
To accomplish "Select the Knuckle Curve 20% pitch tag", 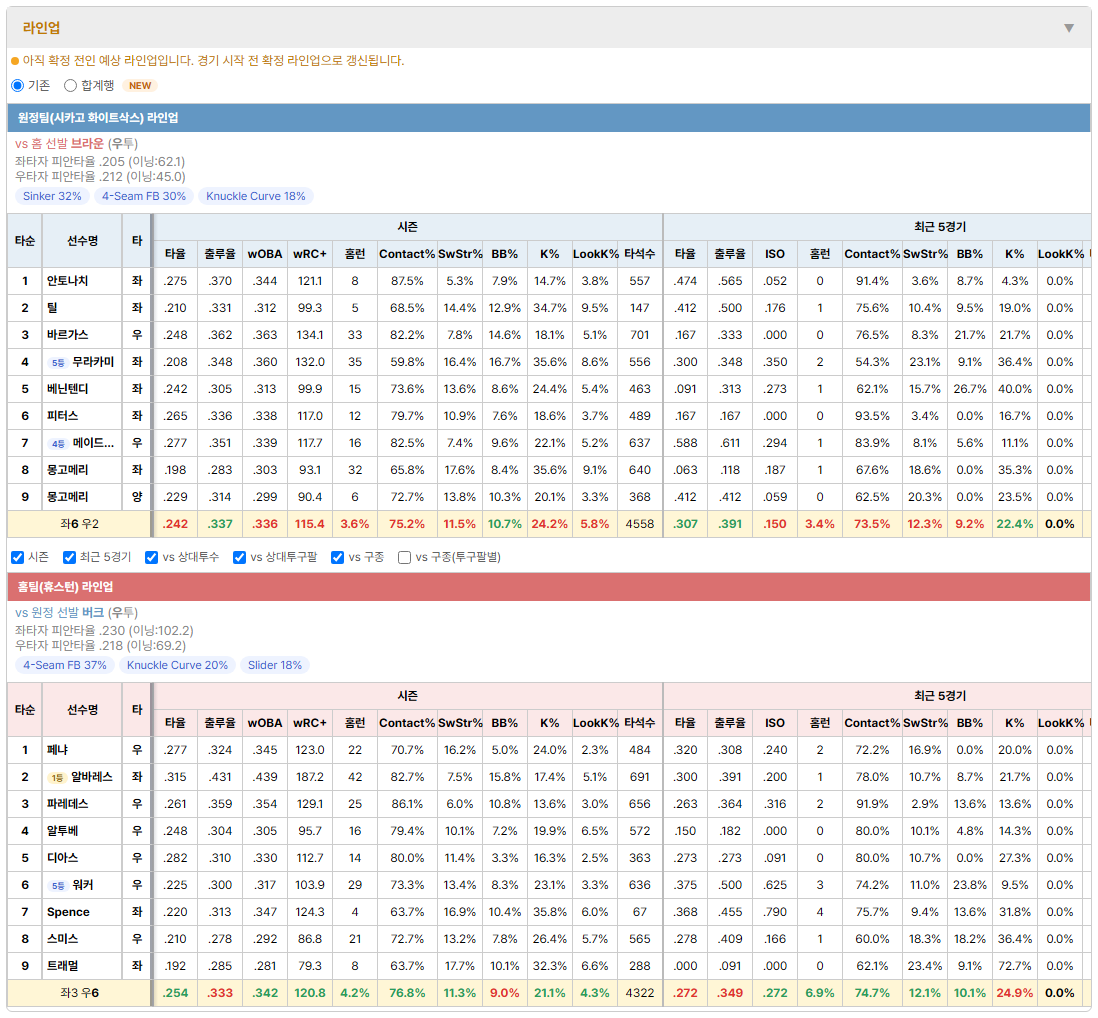I will coord(177,665).
